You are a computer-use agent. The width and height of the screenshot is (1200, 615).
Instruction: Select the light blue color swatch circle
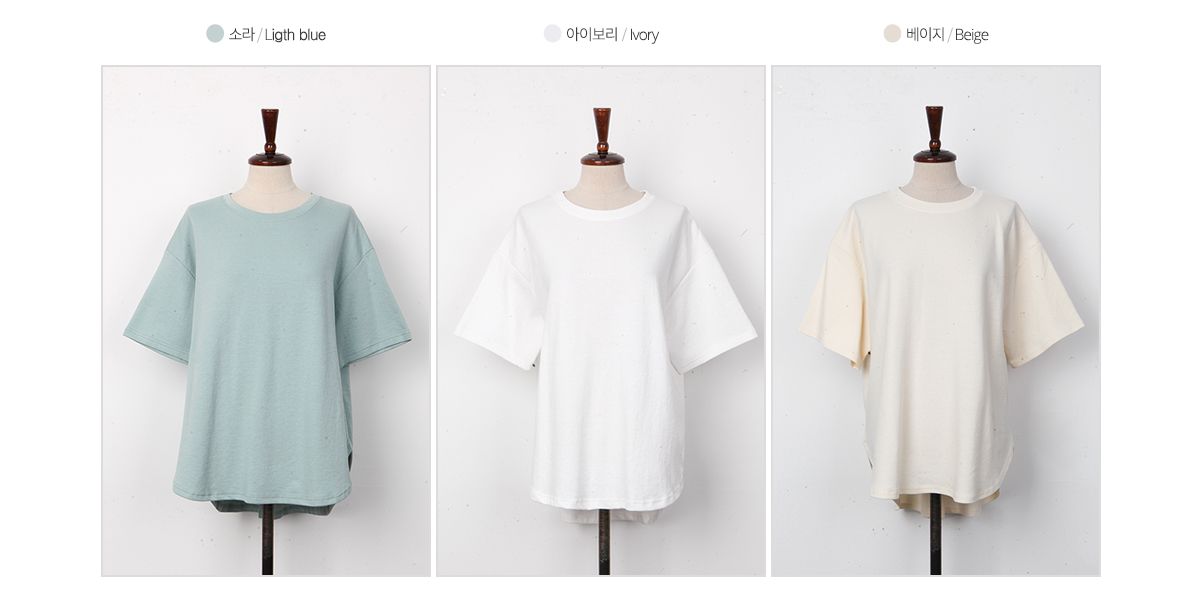pyautogui.click(x=215, y=34)
